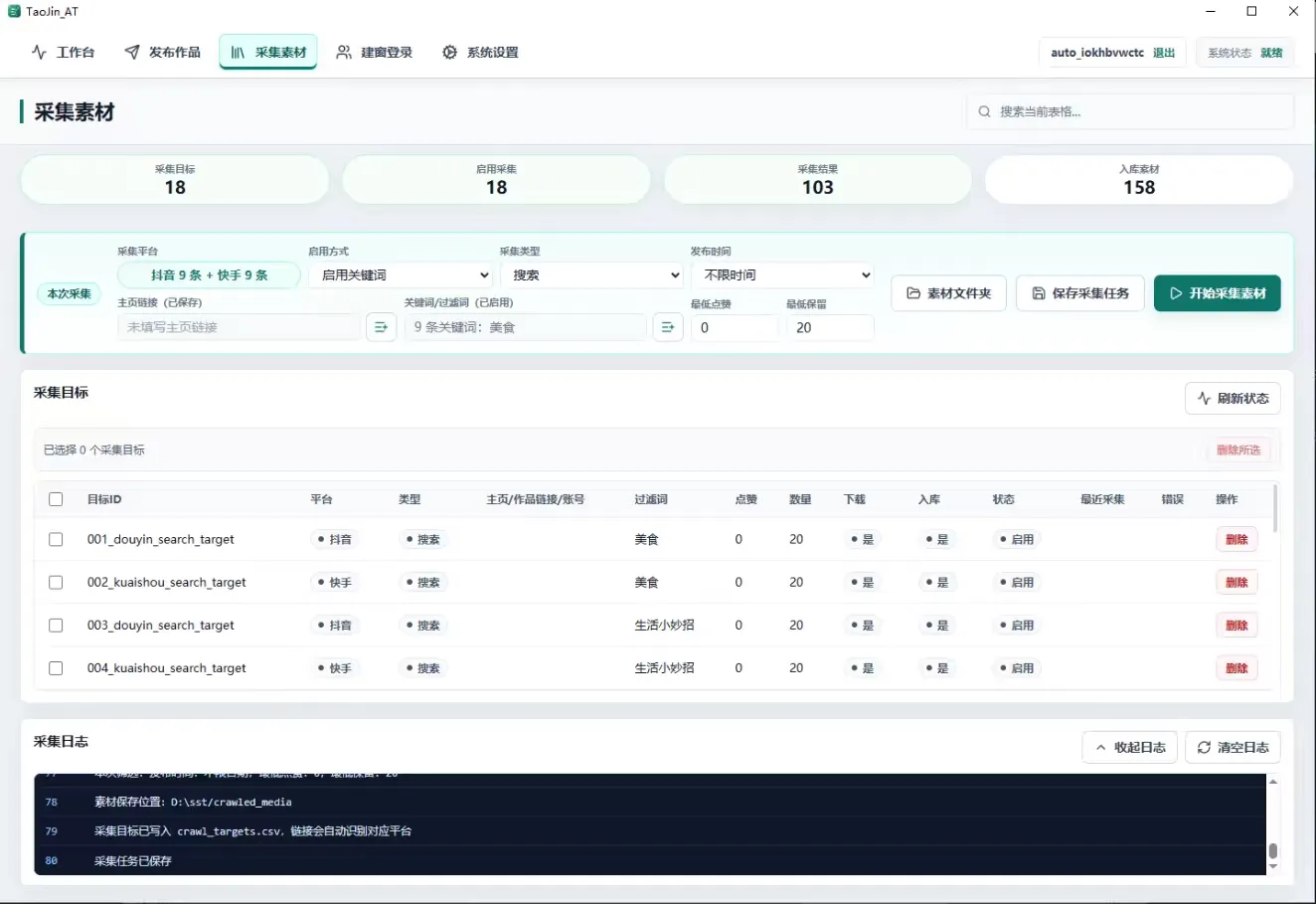Check the 002_kuaishou_search_target row checkbox
This screenshot has height=904, width=1316.
[x=56, y=583]
